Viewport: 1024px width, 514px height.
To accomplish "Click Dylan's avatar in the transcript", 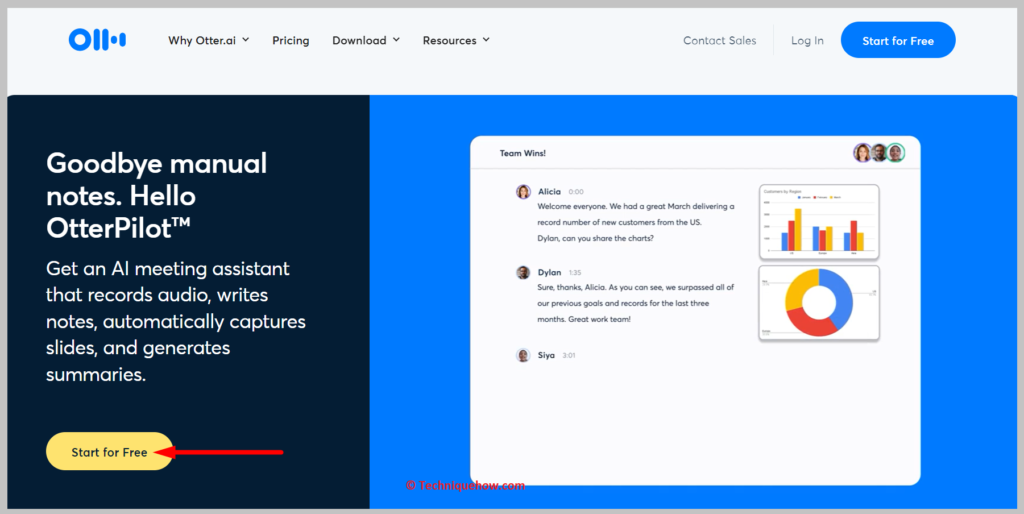I will click(x=523, y=272).
